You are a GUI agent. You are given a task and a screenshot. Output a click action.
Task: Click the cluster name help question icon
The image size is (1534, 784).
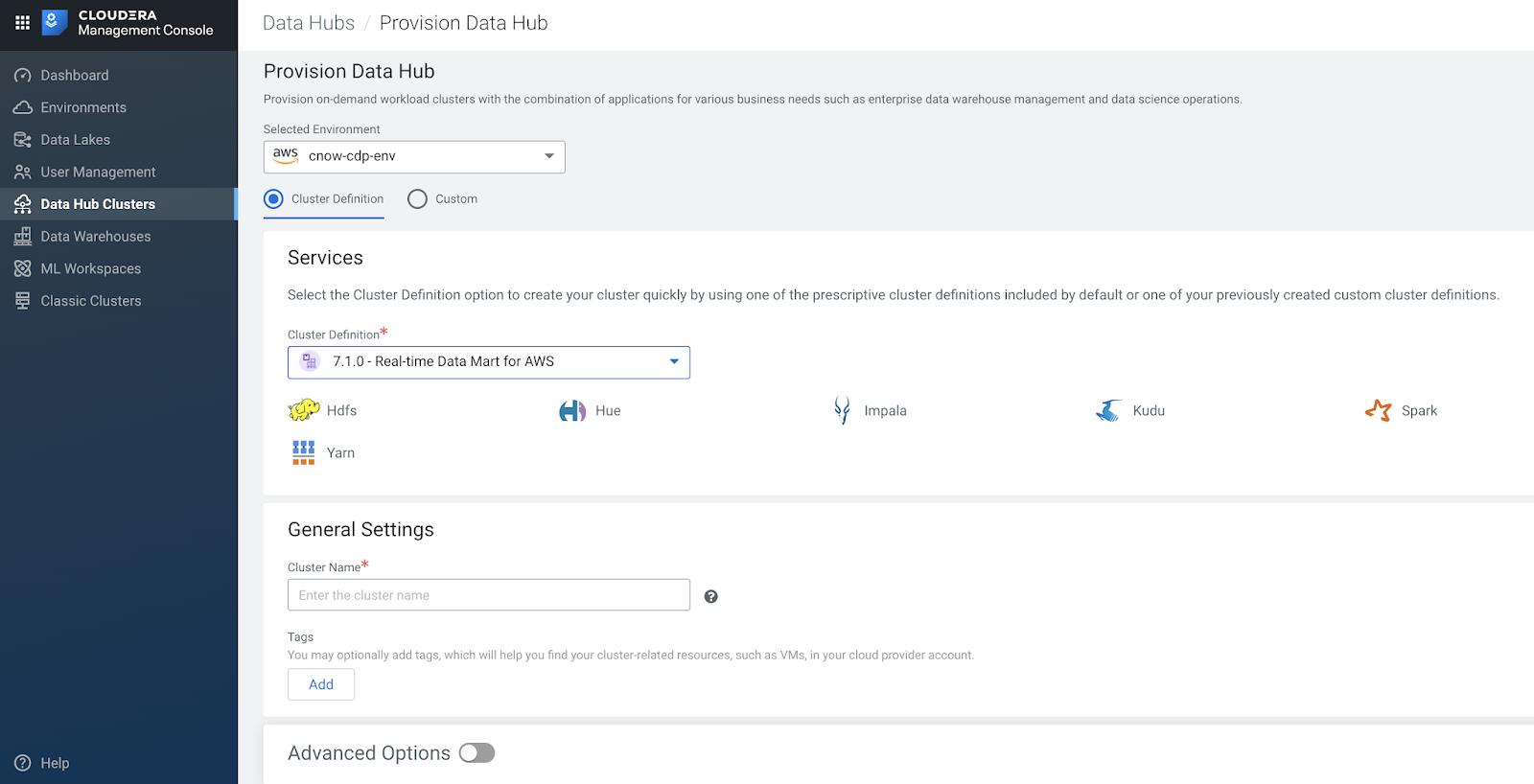(x=710, y=596)
